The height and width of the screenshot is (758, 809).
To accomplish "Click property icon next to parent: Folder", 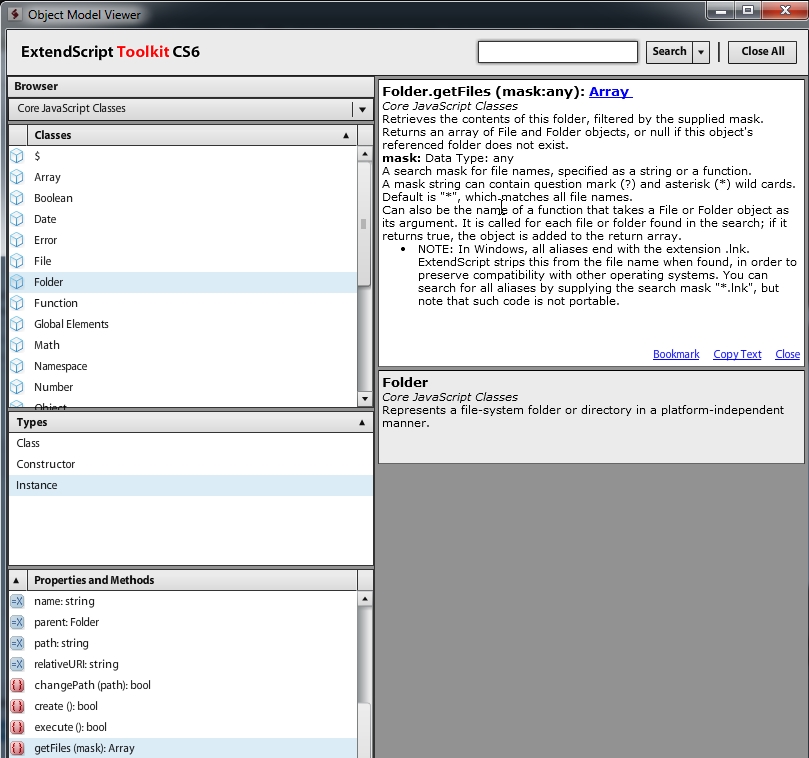I will [17, 622].
